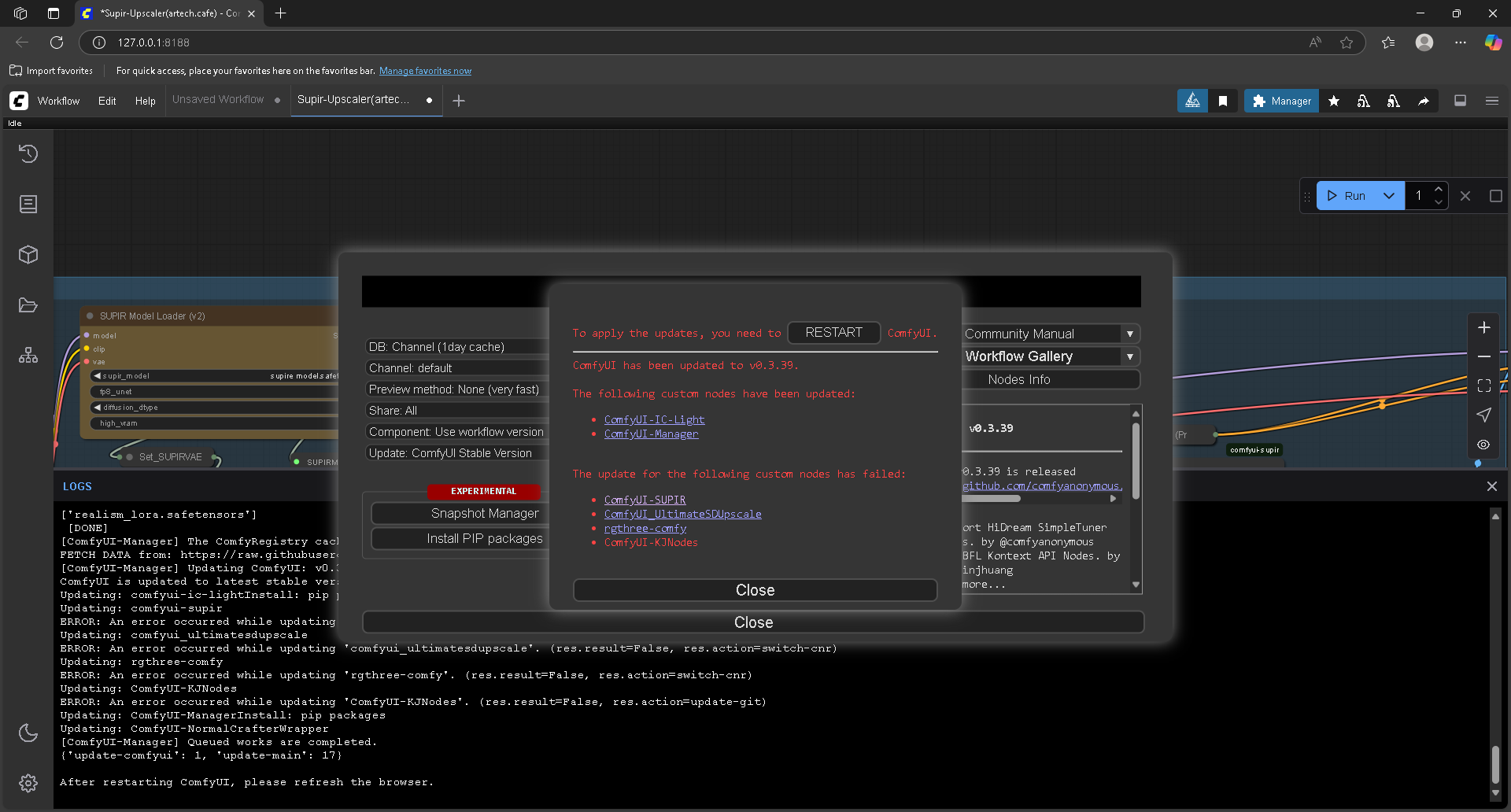Open the ComfyUI-IC-Light link
The image size is (1511, 812).
[654, 419]
